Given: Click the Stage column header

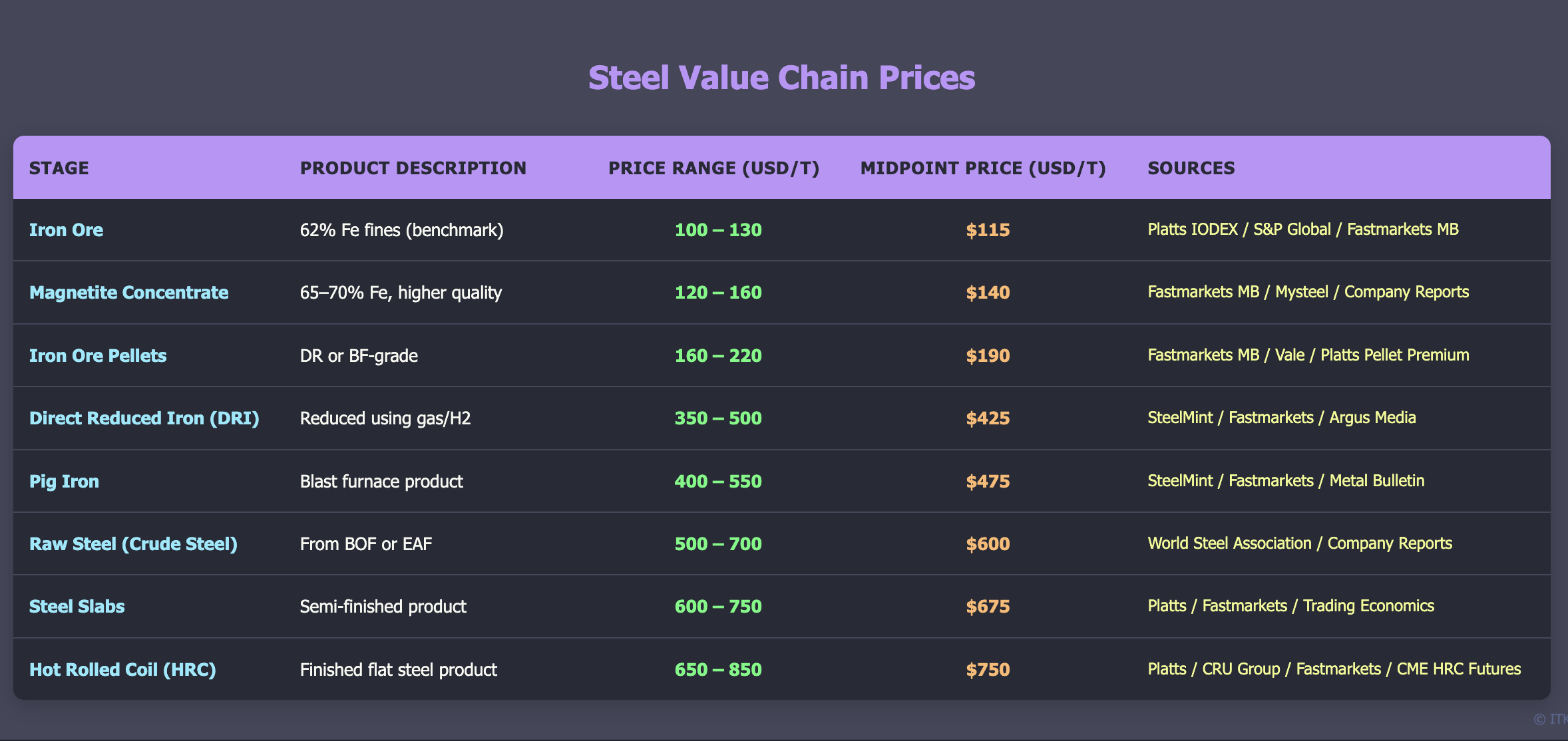Looking at the screenshot, I should [59, 168].
